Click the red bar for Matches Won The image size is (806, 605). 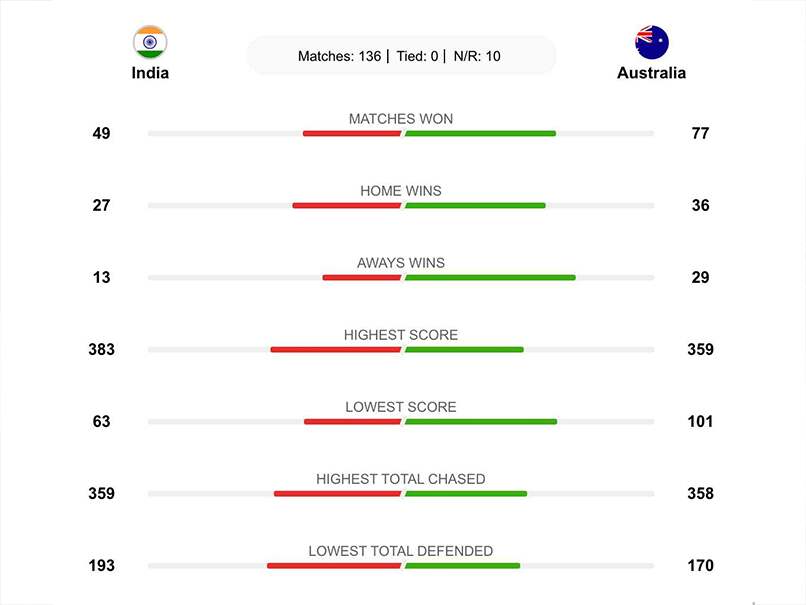[x=352, y=134]
